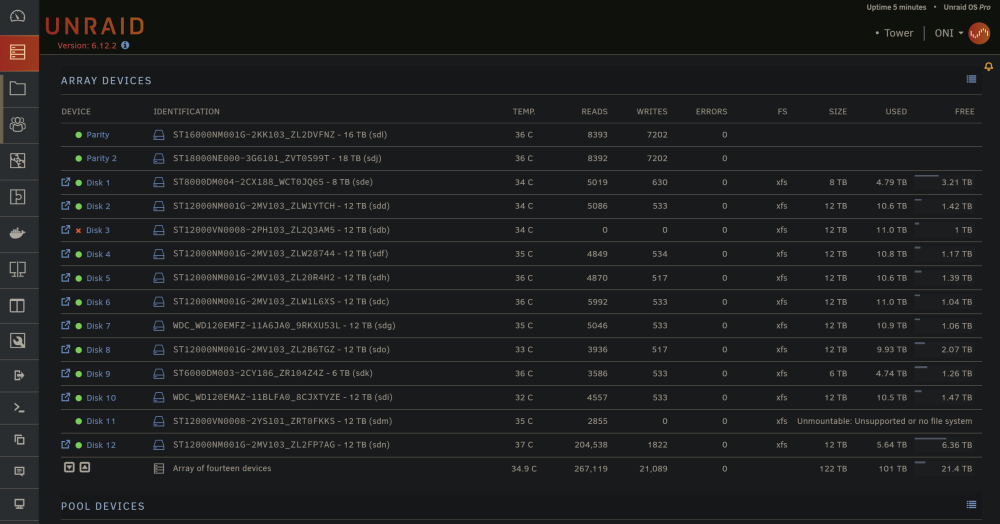This screenshot has height=524, width=1000.
Task: Click the POOL DEVICES section heading
Action: pyautogui.click(x=103, y=506)
